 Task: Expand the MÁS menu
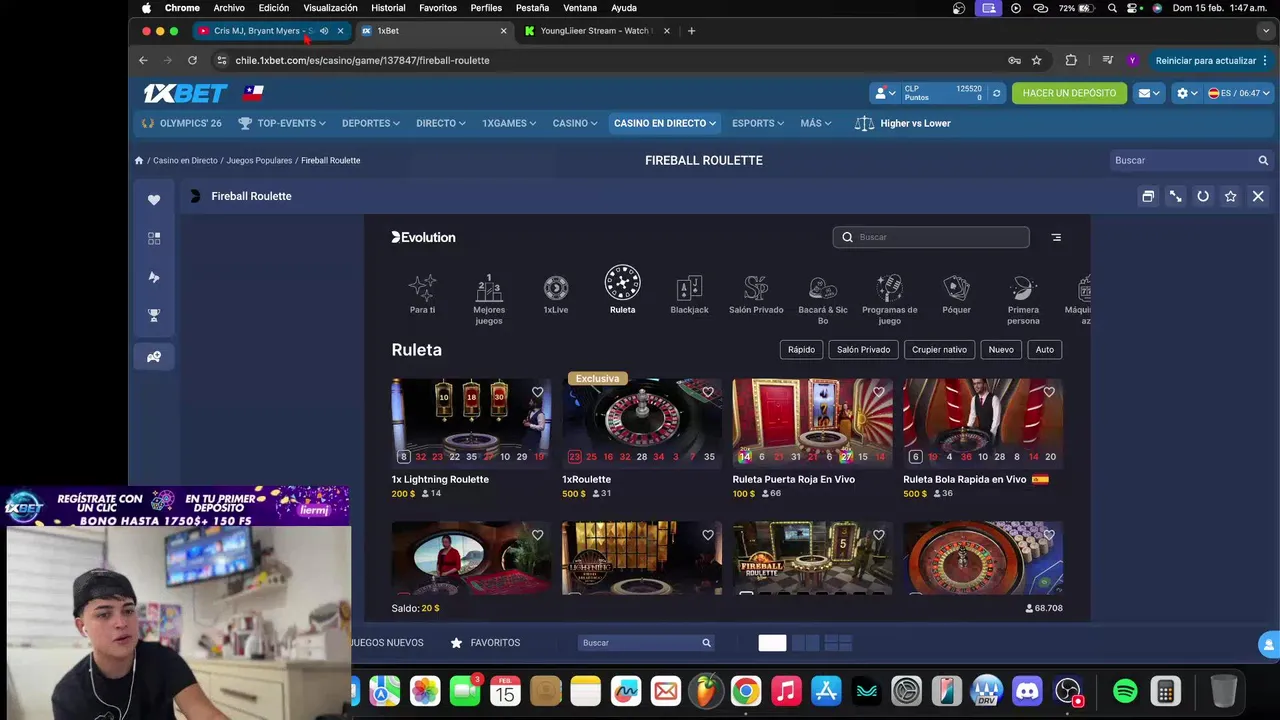click(x=816, y=123)
